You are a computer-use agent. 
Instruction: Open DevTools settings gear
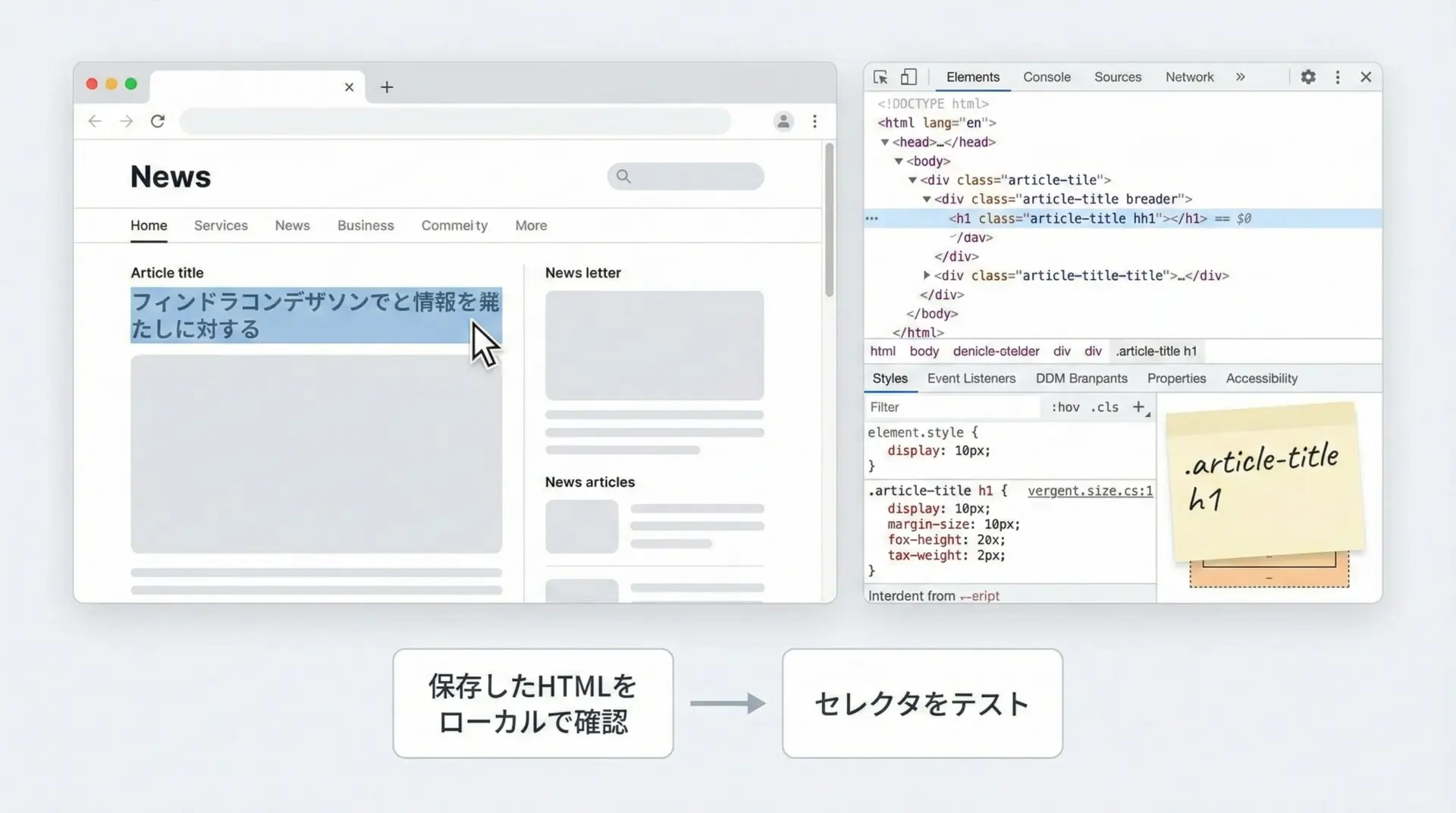click(1308, 77)
